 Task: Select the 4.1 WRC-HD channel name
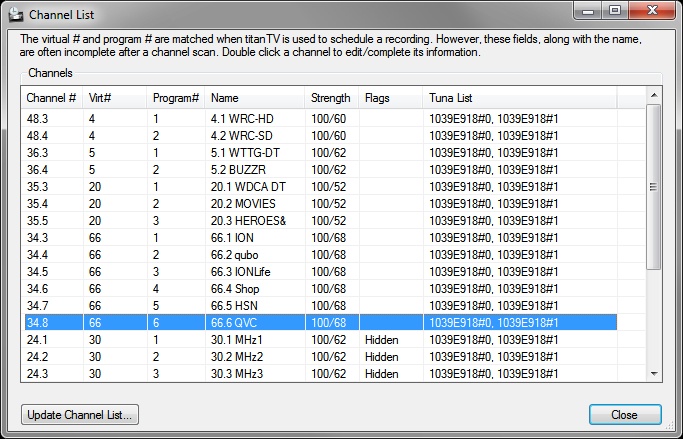pyautogui.click(x=242, y=119)
